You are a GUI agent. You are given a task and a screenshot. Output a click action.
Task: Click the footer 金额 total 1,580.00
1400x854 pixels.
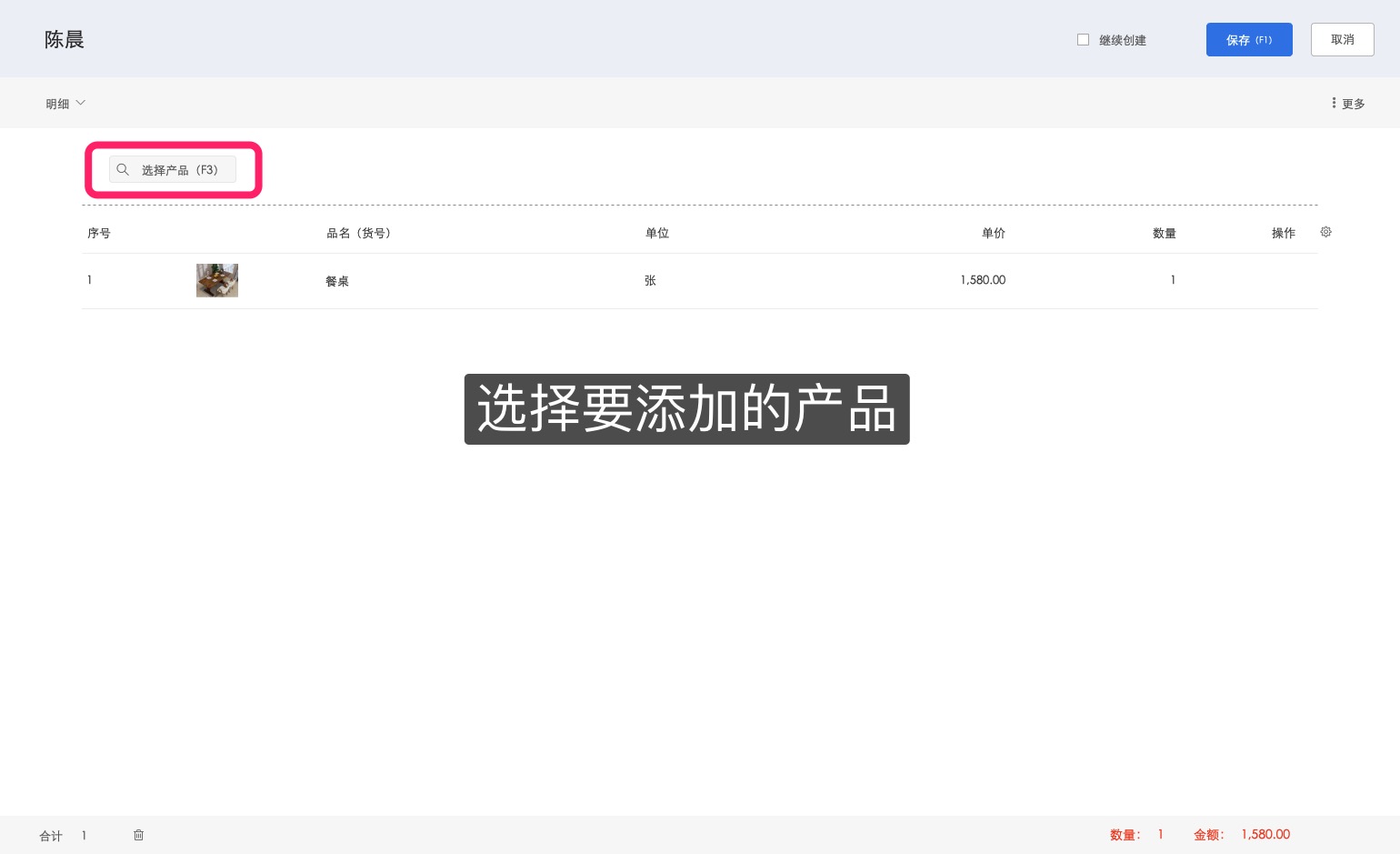coord(1265,834)
